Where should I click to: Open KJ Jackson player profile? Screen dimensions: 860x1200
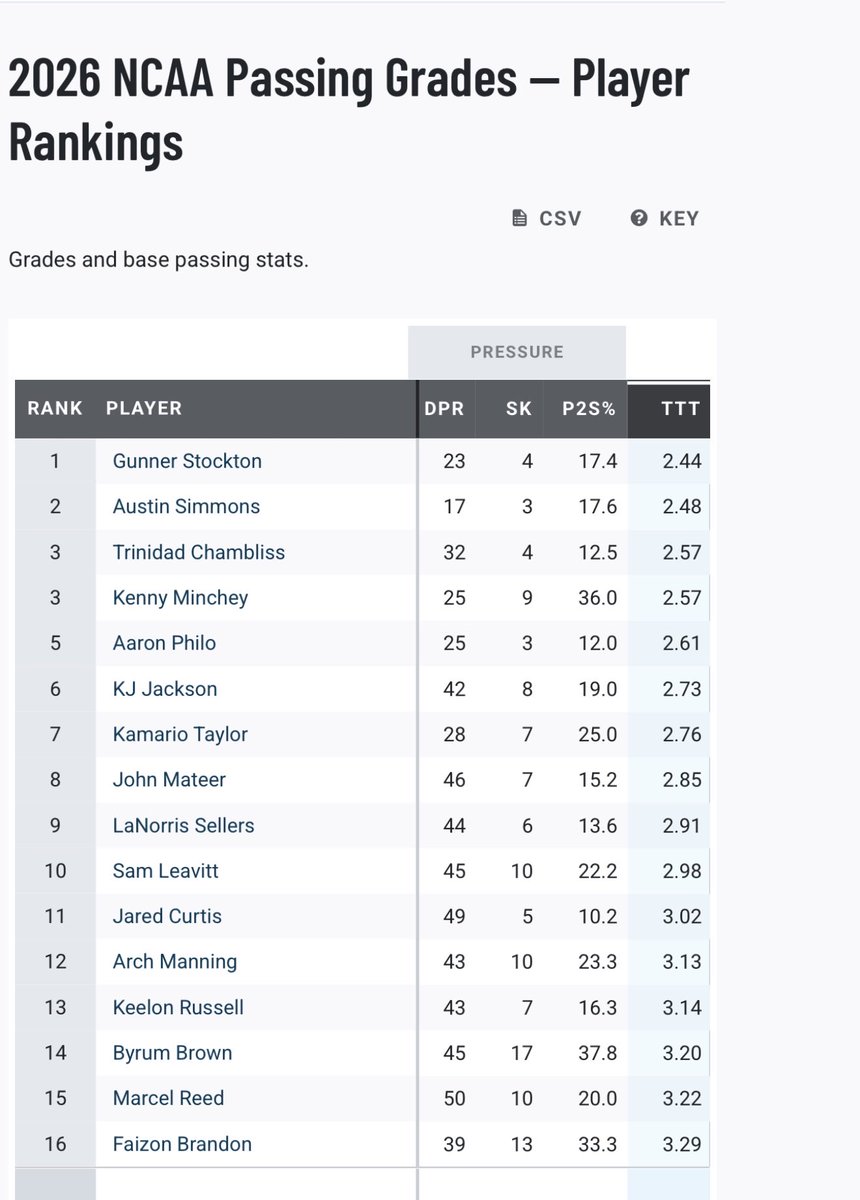[x=165, y=689]
